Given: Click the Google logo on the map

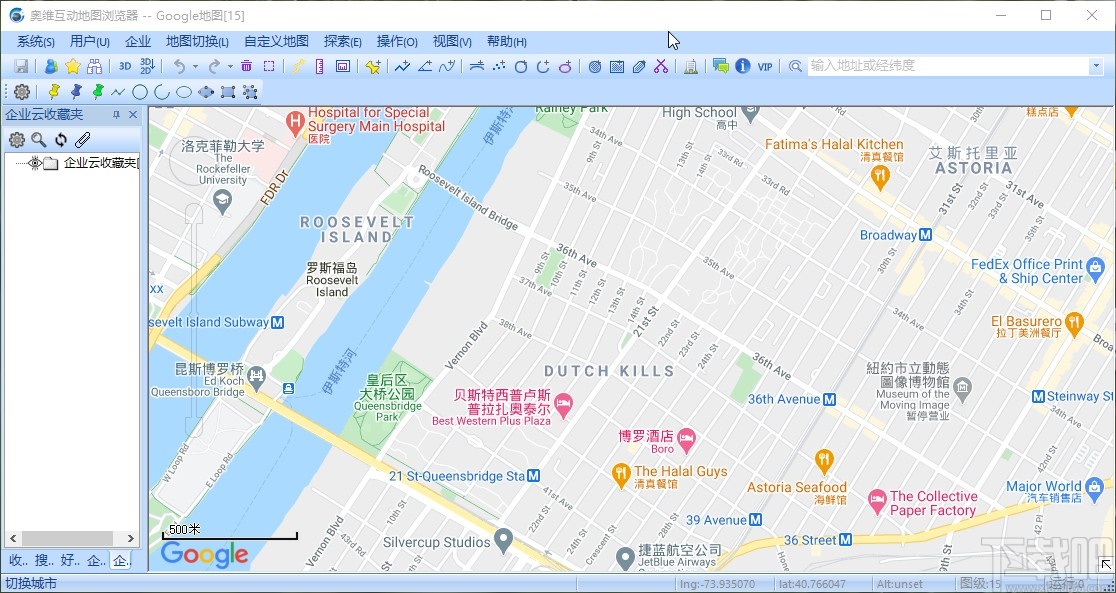Looking at the screenshot, I should 203,555.
